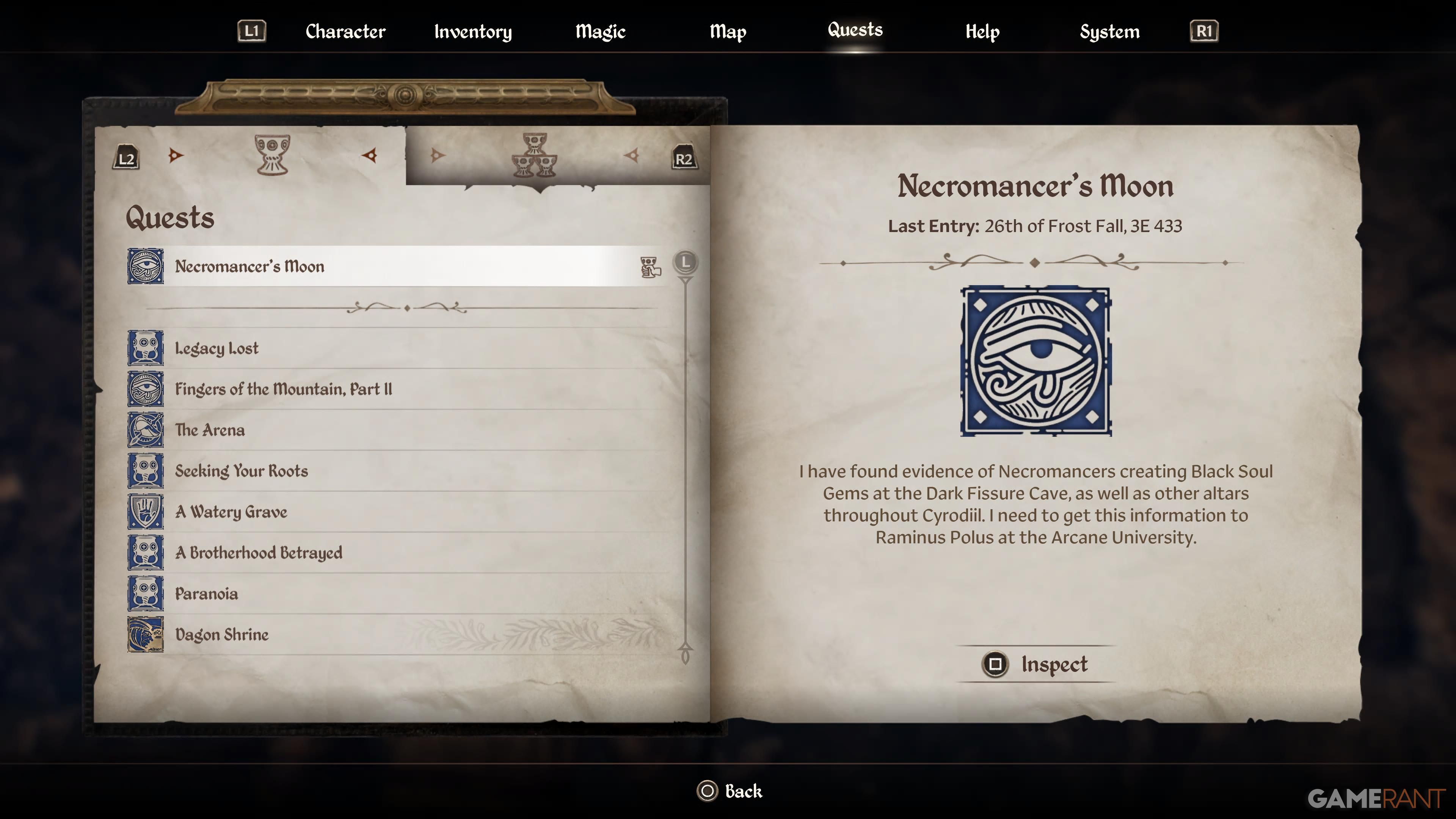The image size is (1456, 819).
Task: Click the large eye emblem of Necromancer's Moon
Action: 1036,361
